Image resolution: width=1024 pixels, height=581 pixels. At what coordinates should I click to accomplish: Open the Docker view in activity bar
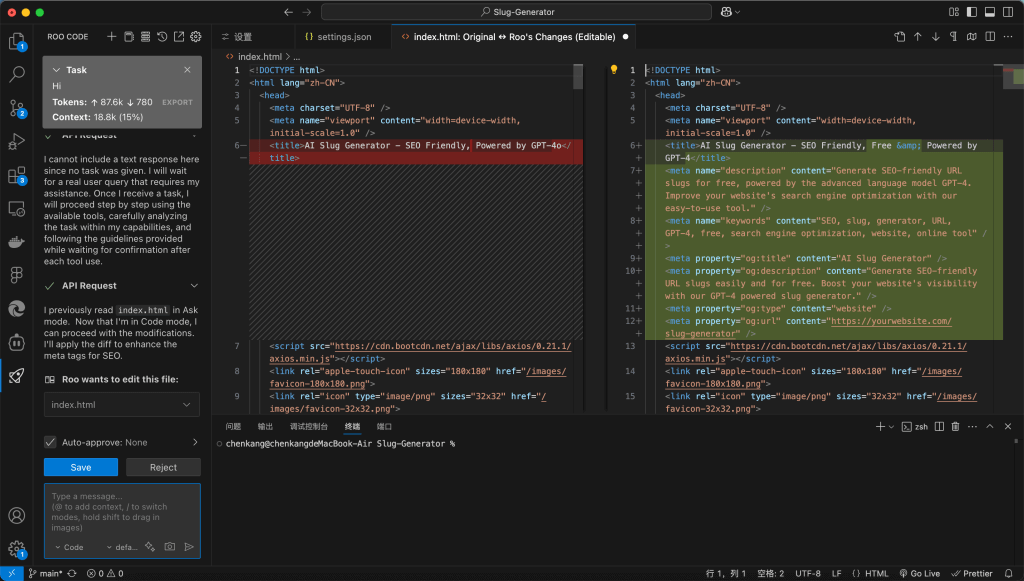coord(16,242)
